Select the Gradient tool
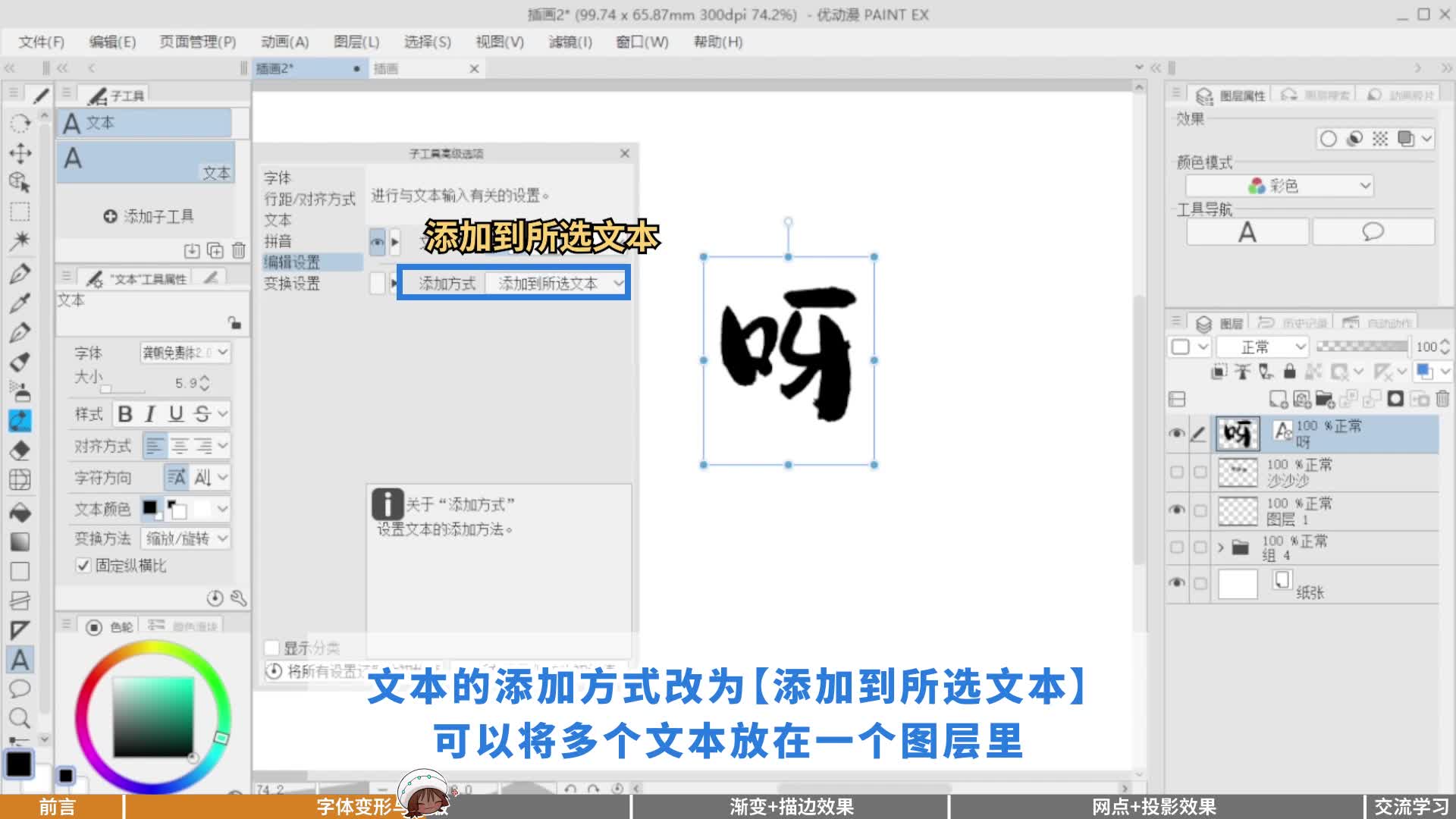Image resolution: width=1456 pixels, height=819 pixels. (20, 541)
